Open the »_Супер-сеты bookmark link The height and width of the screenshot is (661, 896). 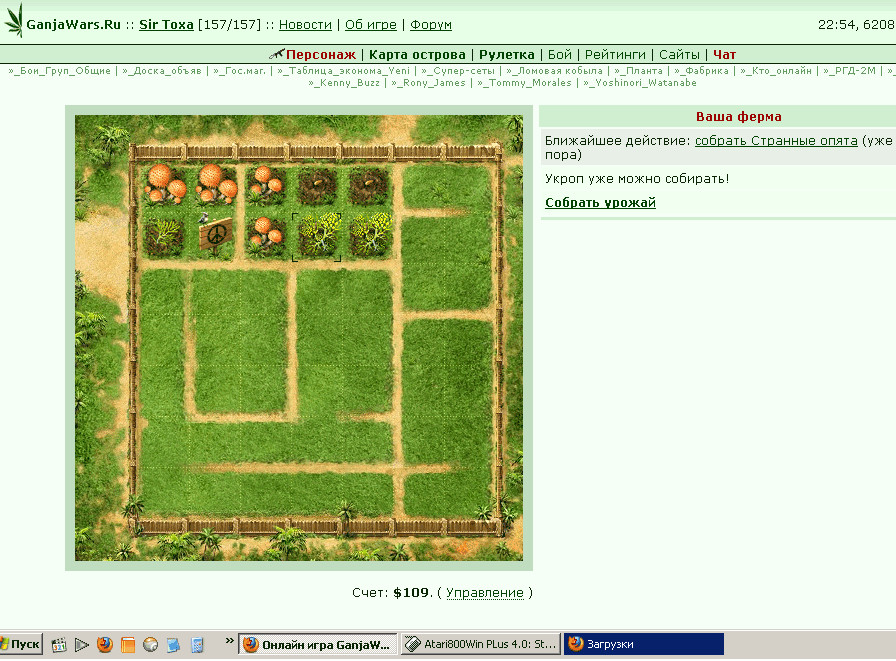coord(458,71)
